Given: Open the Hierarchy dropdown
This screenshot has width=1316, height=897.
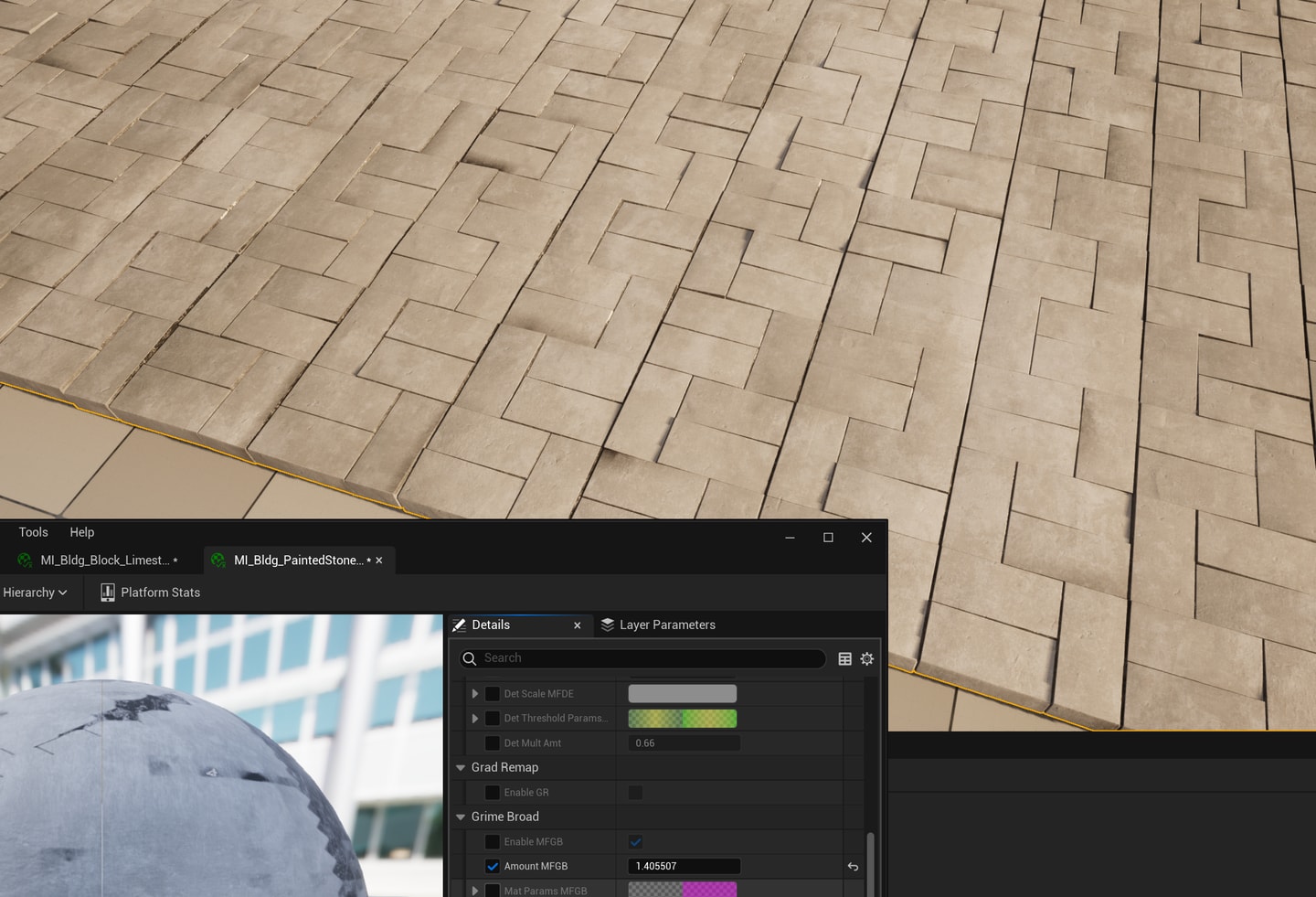Looking at the screenshot, I should pos(35,593).
